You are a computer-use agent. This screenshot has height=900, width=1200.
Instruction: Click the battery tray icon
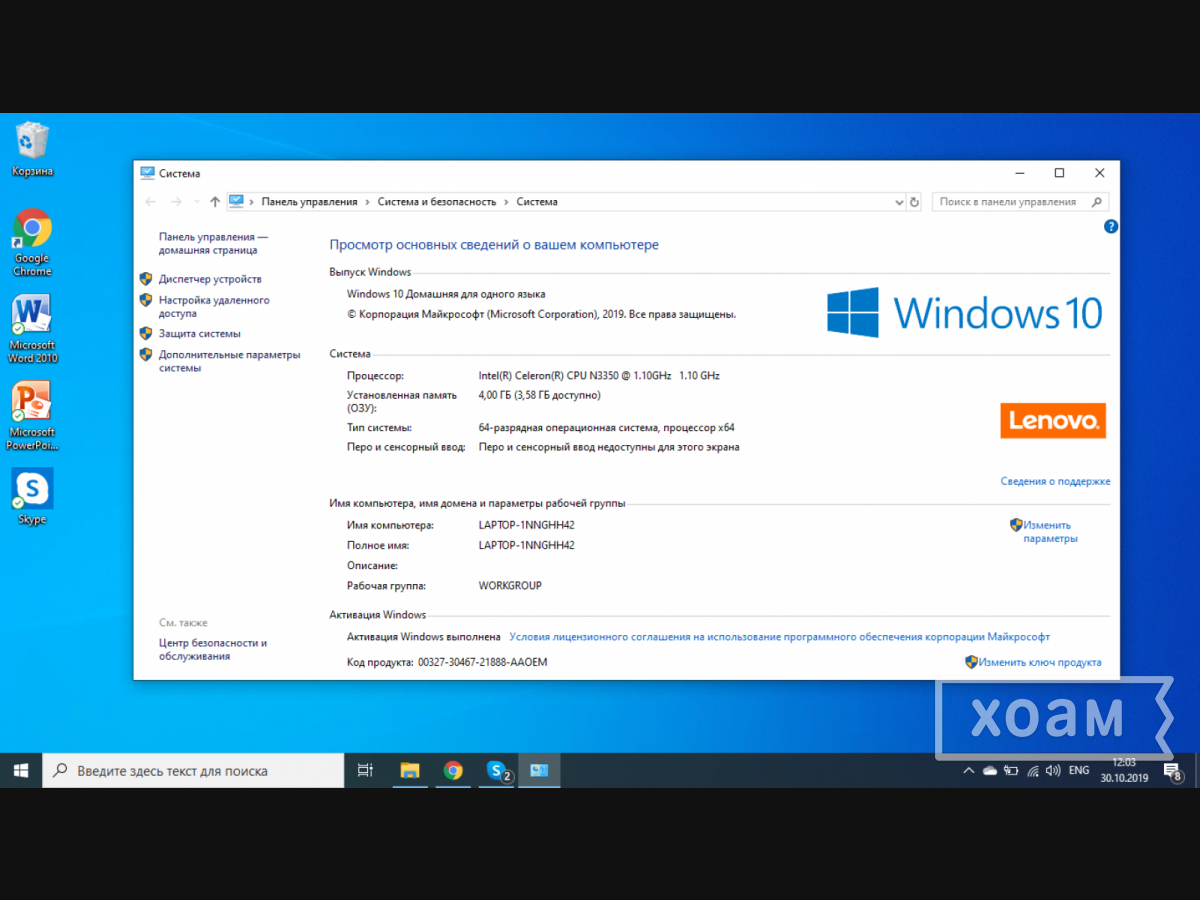tap(1011, 771)
